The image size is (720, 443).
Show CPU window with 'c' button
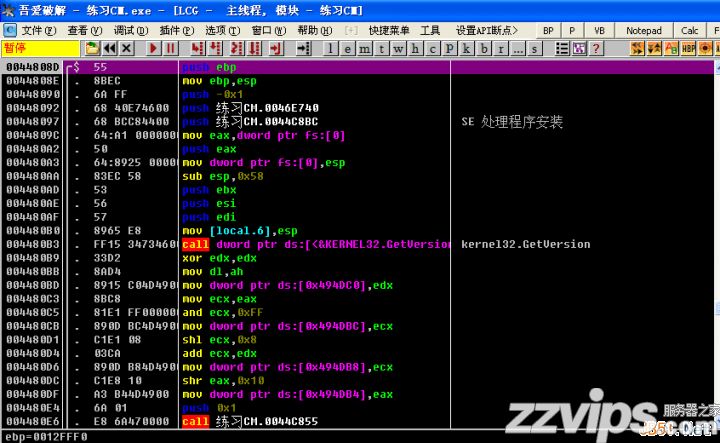click(x=432, y=48)
